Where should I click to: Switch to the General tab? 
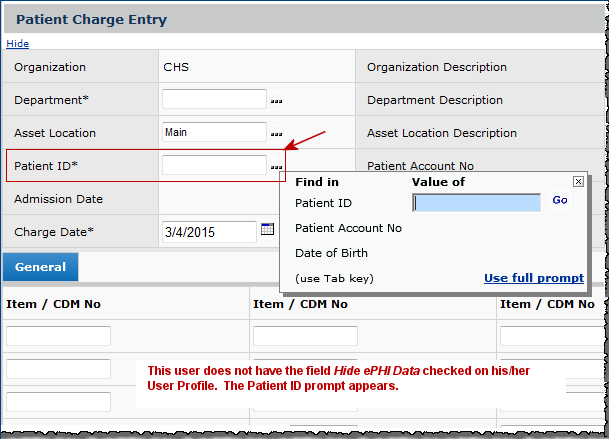pyautogui.click(x=40, y=267)
